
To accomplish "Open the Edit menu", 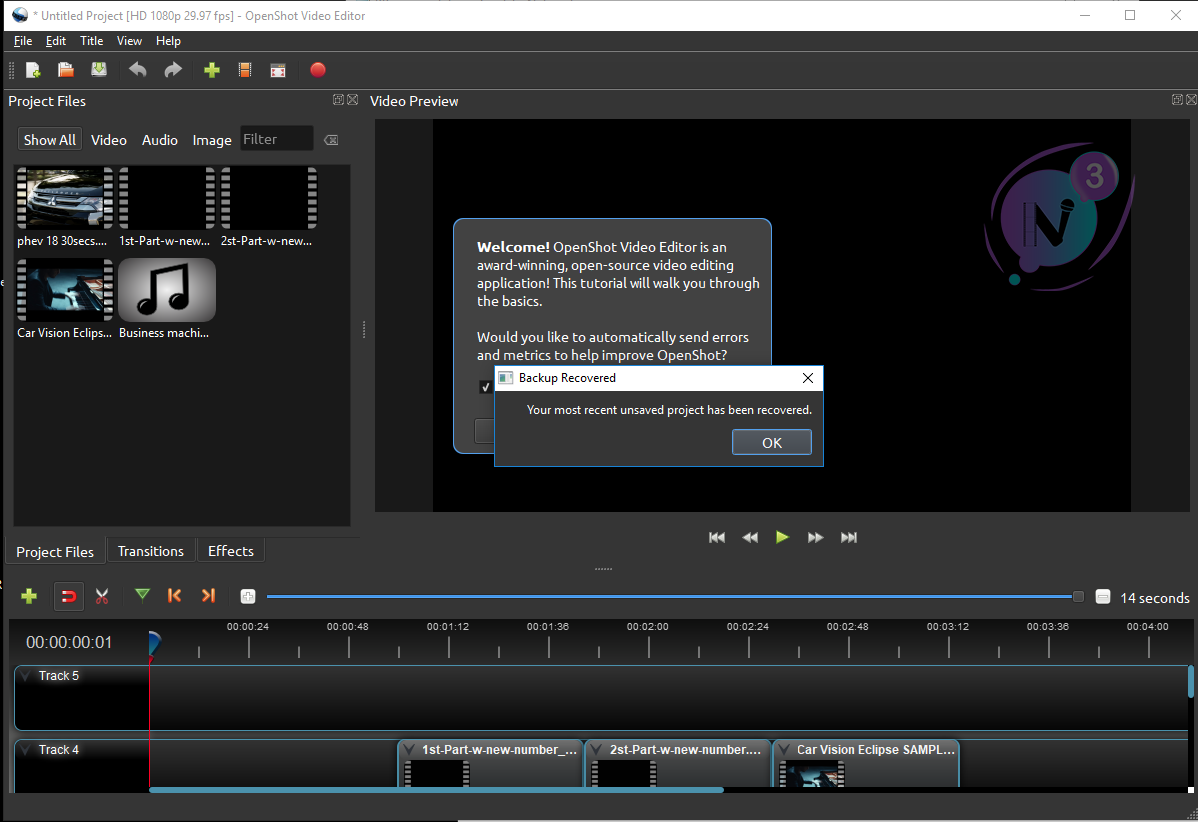I will (56, 41).
